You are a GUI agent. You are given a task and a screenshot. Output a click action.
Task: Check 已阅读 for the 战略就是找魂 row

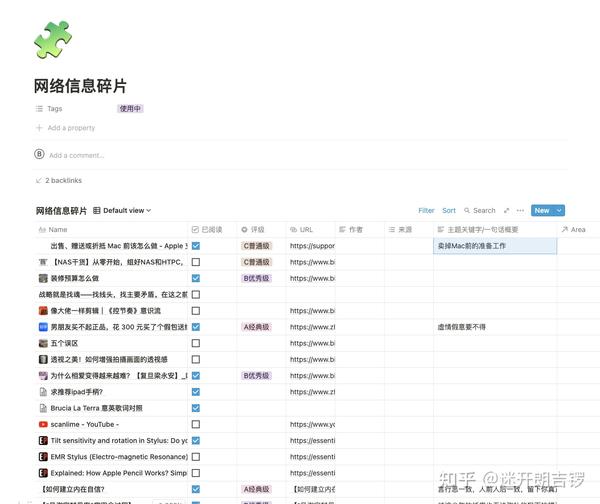(x=196, y=295)
